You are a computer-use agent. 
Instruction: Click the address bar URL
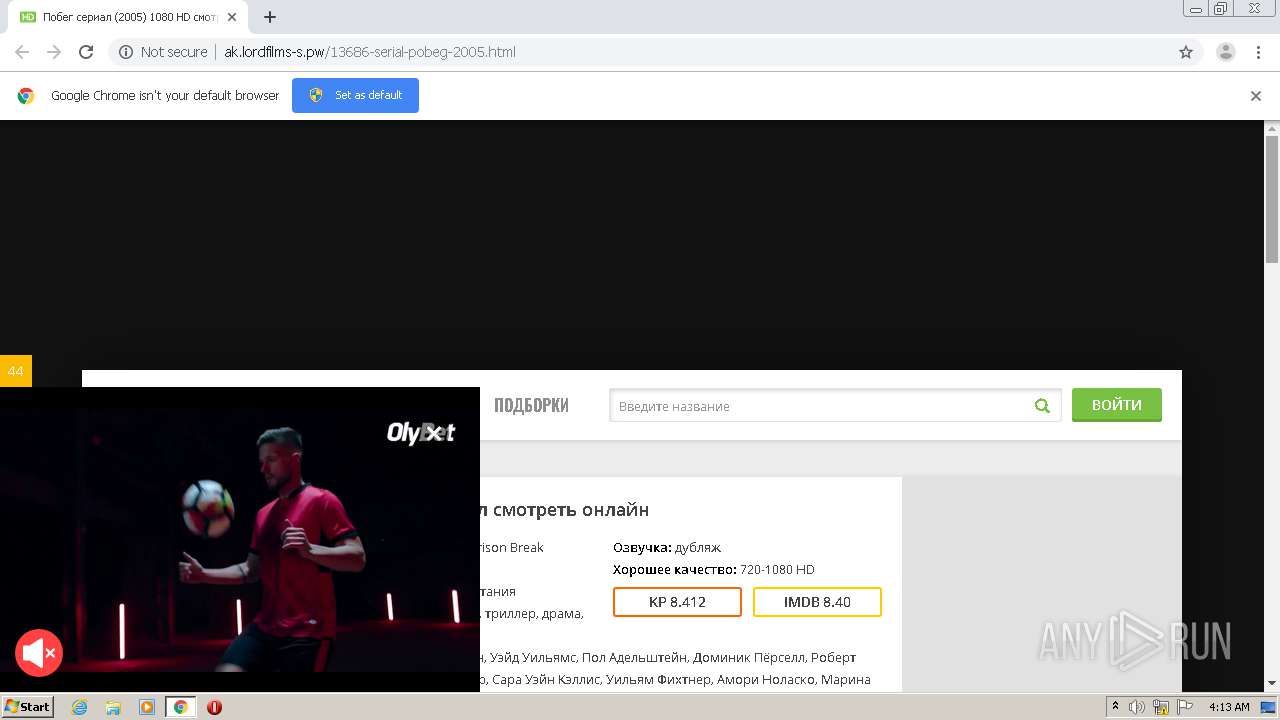point(370,52)
